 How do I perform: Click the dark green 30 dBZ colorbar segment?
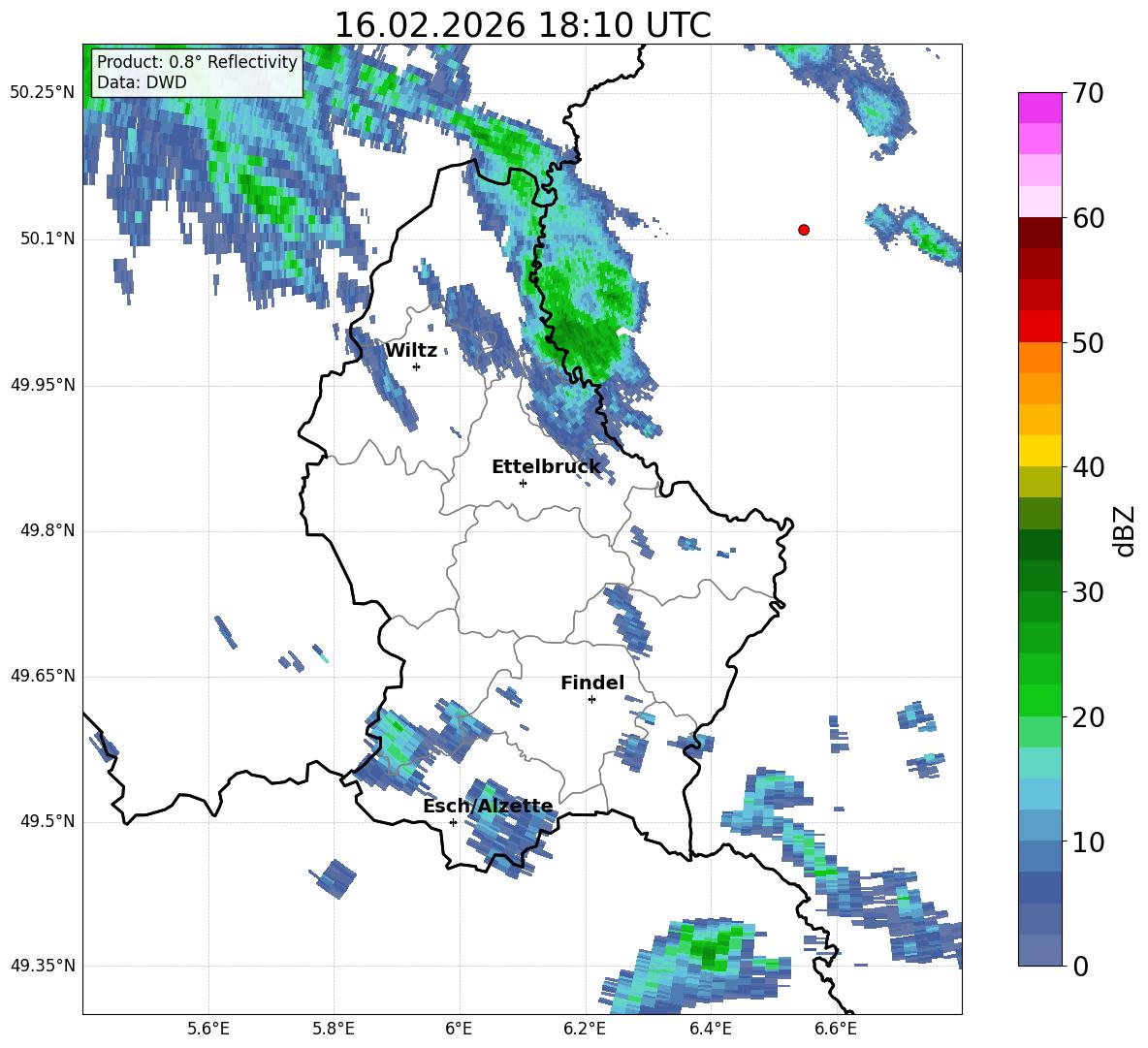point(1039,576)
